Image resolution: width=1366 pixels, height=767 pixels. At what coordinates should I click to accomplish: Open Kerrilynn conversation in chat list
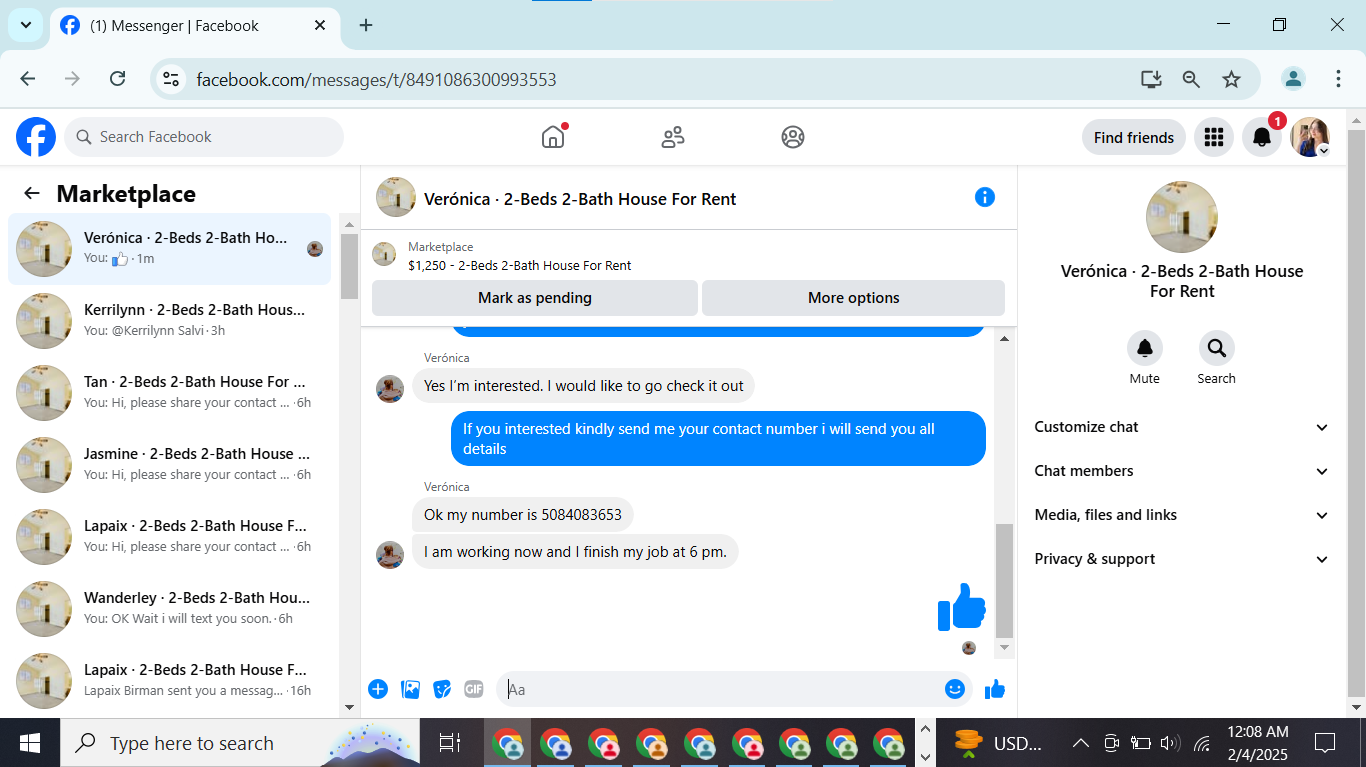coord(170,321)
